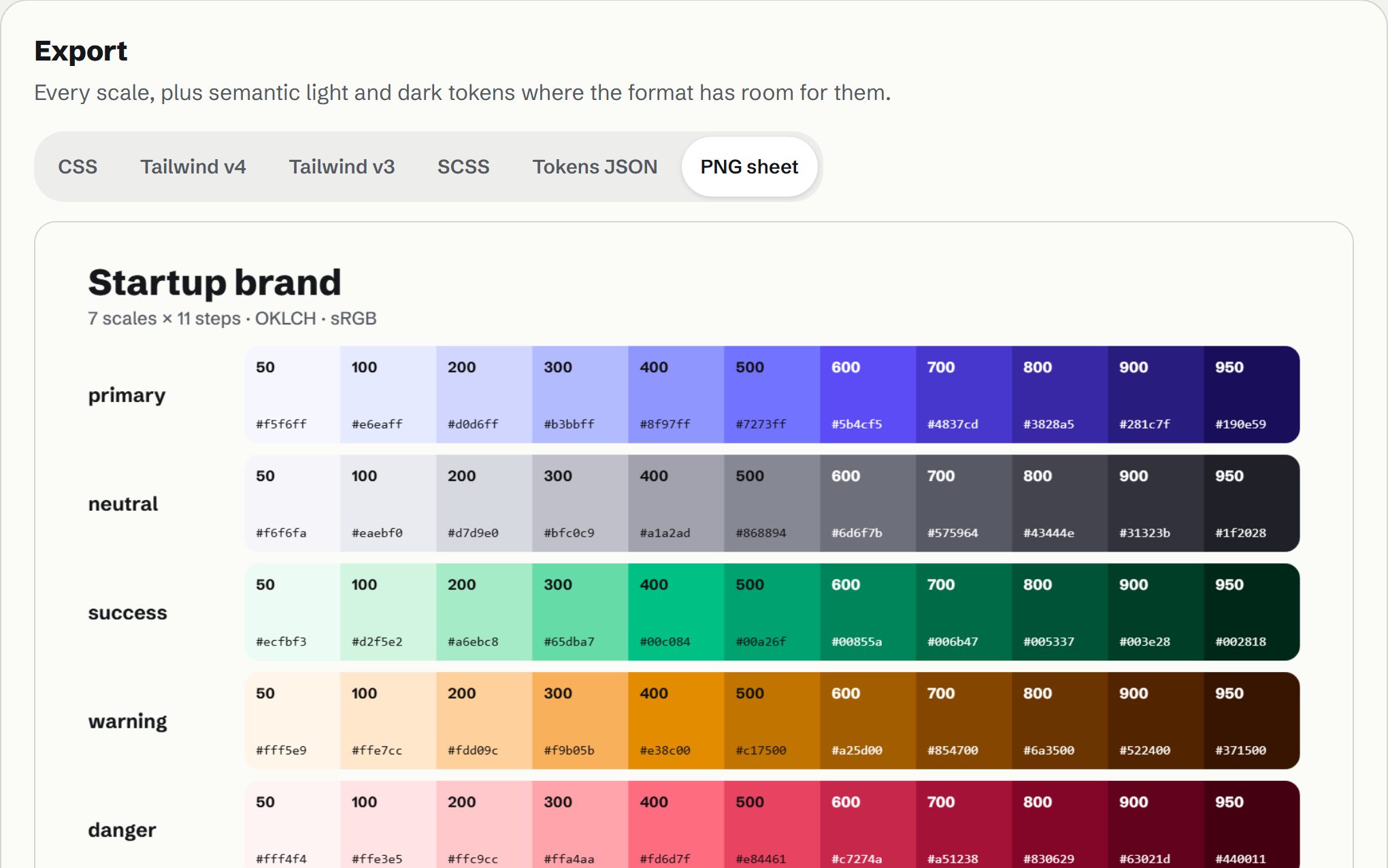Click primary 600 swatch #5b4cf5
Image resolution: width=1388 pixels, height=868 pixels.
[868, 395]
